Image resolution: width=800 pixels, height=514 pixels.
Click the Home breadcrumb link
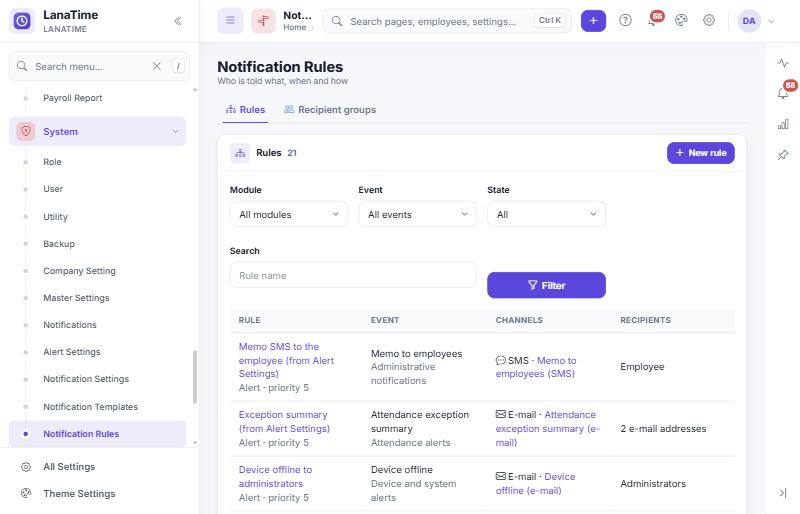coord(294,28)
